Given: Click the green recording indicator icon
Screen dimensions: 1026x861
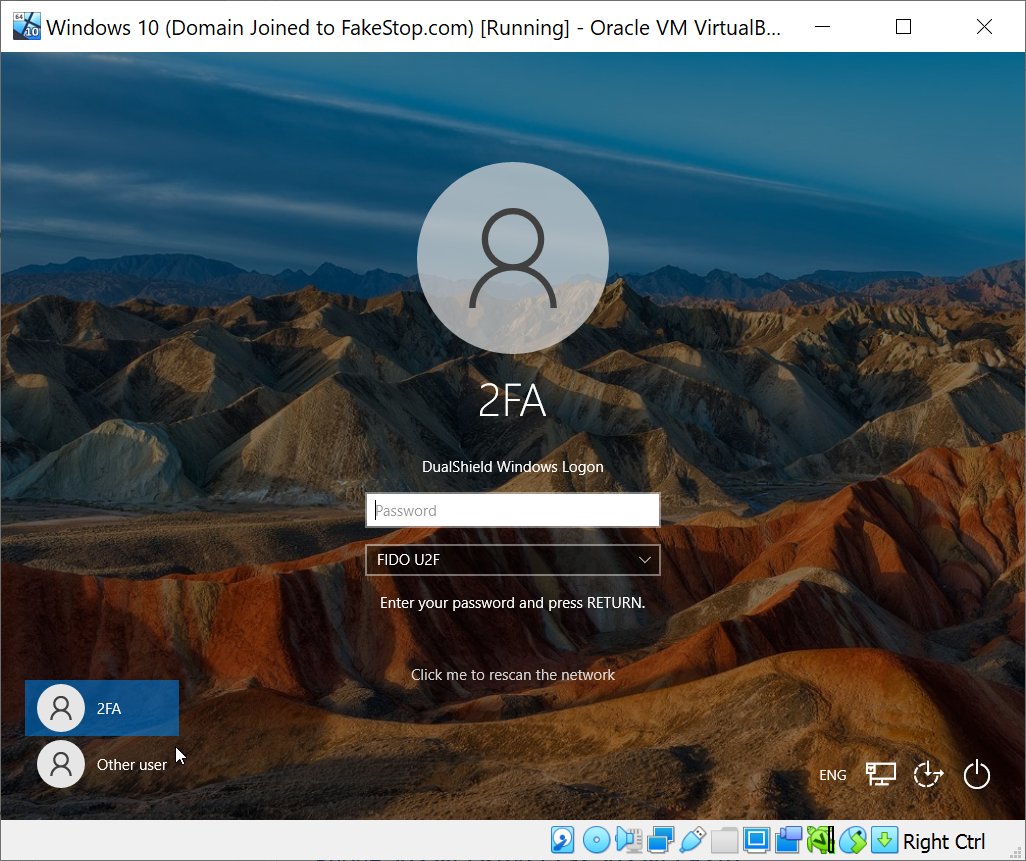Looking at the screenshot, I should (x=820, y=840).
